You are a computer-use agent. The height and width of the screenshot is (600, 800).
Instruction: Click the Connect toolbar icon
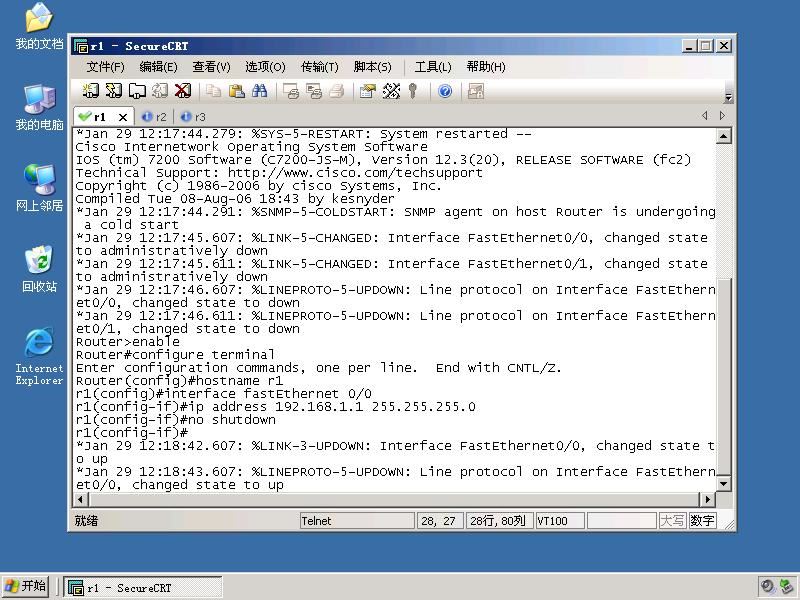tap(91, 91)
